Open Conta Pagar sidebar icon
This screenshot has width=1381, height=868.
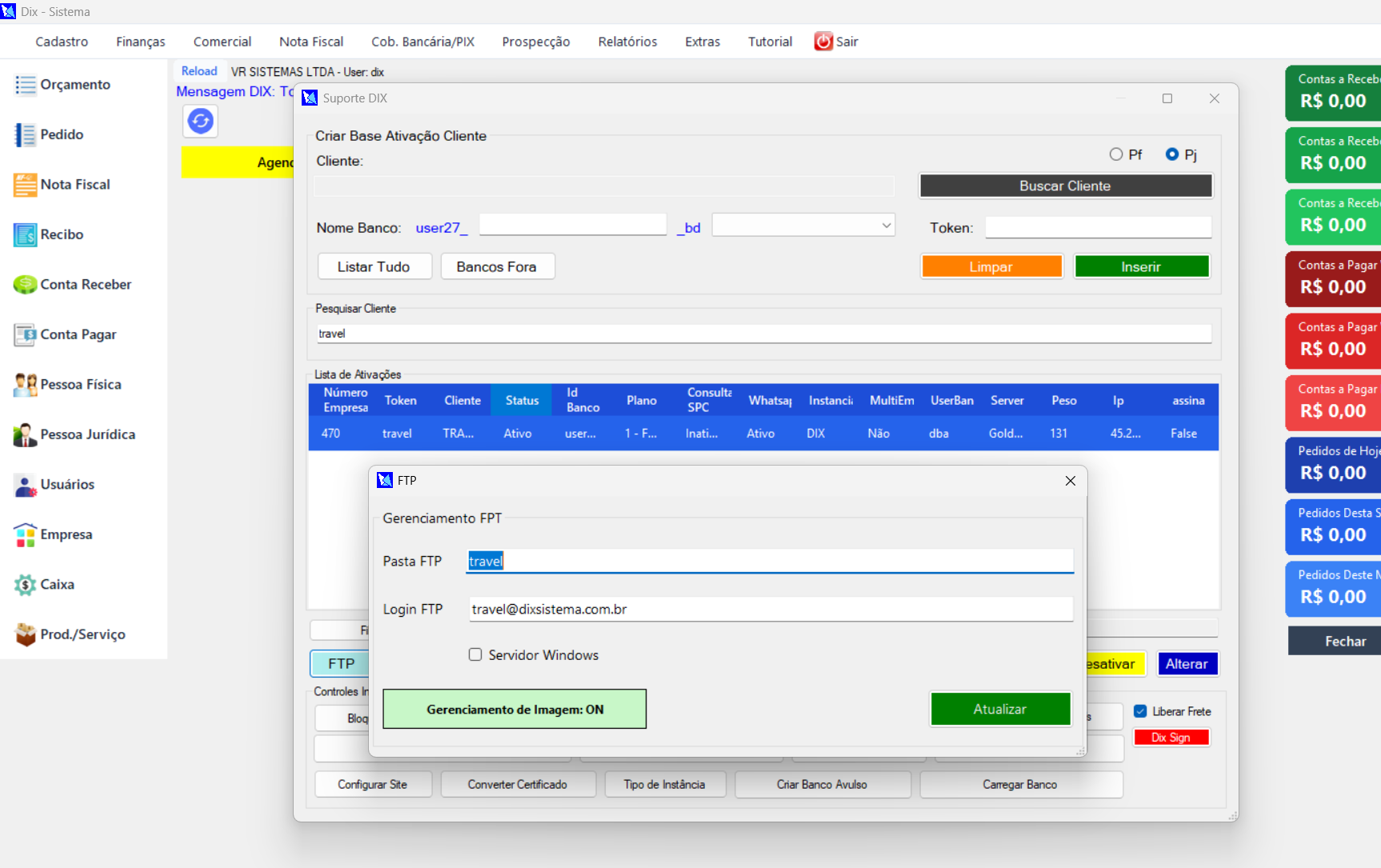tap(26, 334)
